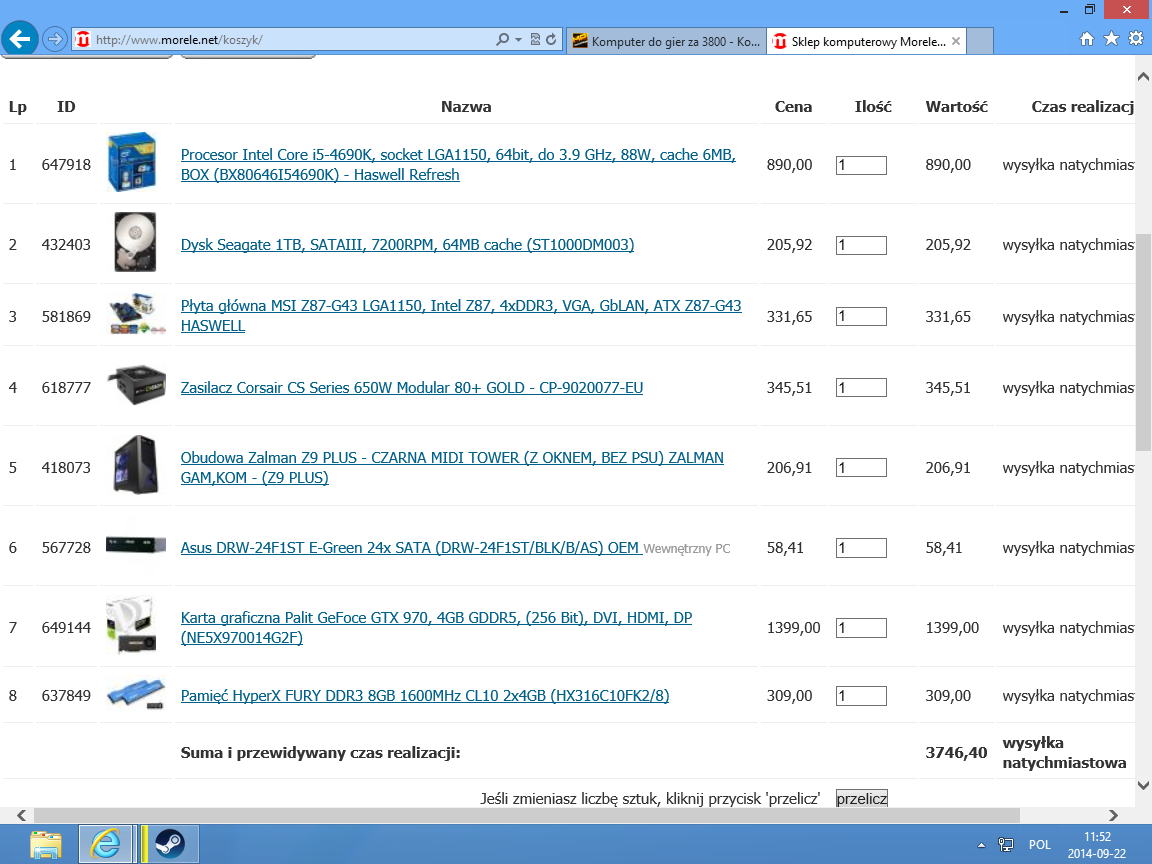Click the vertical scrollbar up arrow
The width and height of the screenshot is (1152, 864).
point(1143,76)
